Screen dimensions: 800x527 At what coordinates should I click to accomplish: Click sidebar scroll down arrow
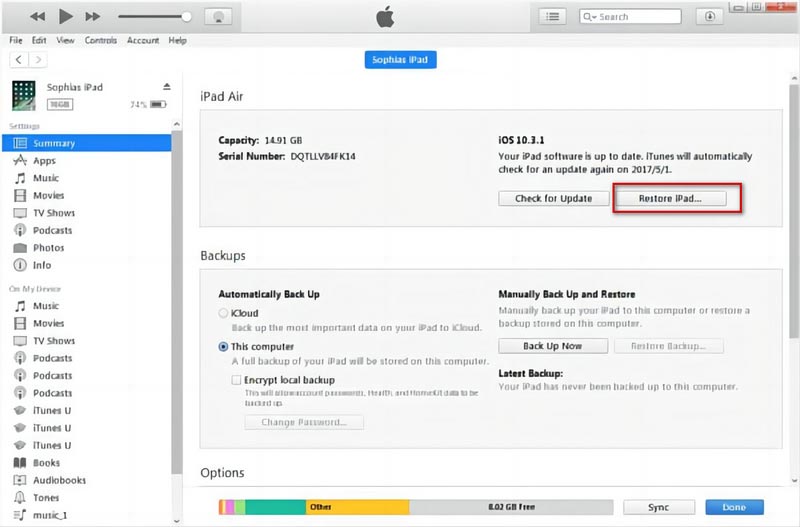click(x=177, y=521)
